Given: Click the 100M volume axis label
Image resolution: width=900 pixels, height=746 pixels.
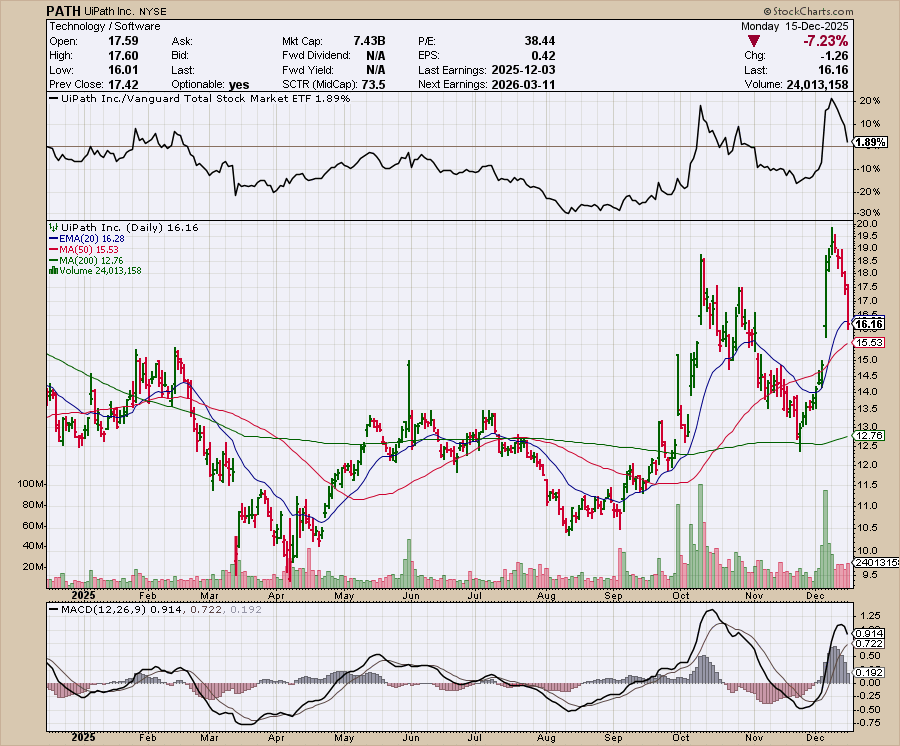Looking at the screenshot, I should point(30,484).
